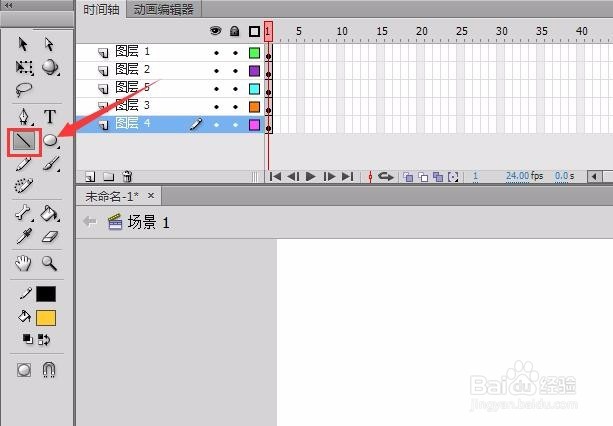Open the black stroke color swatch
The width and height of the screenshot is (613, 426).
pos(46,294)
